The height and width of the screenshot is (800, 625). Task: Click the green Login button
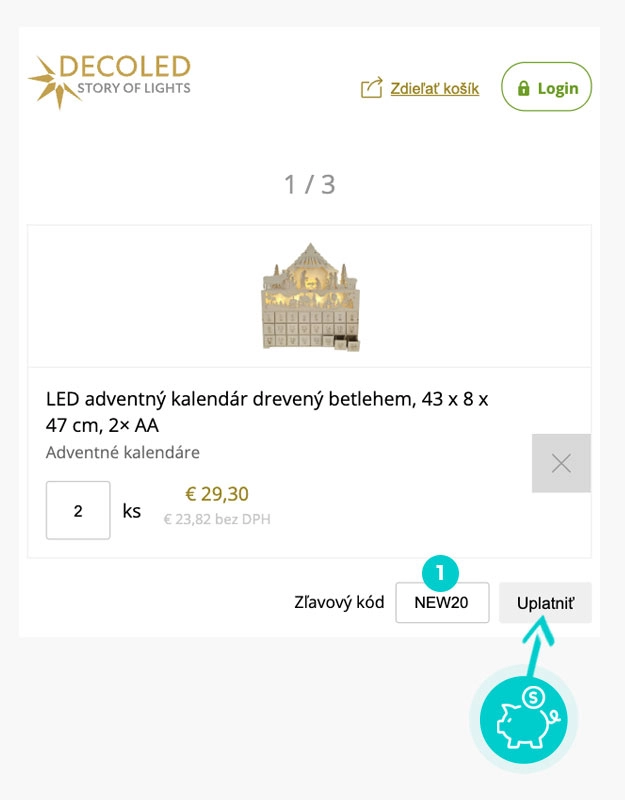[546, 87]
